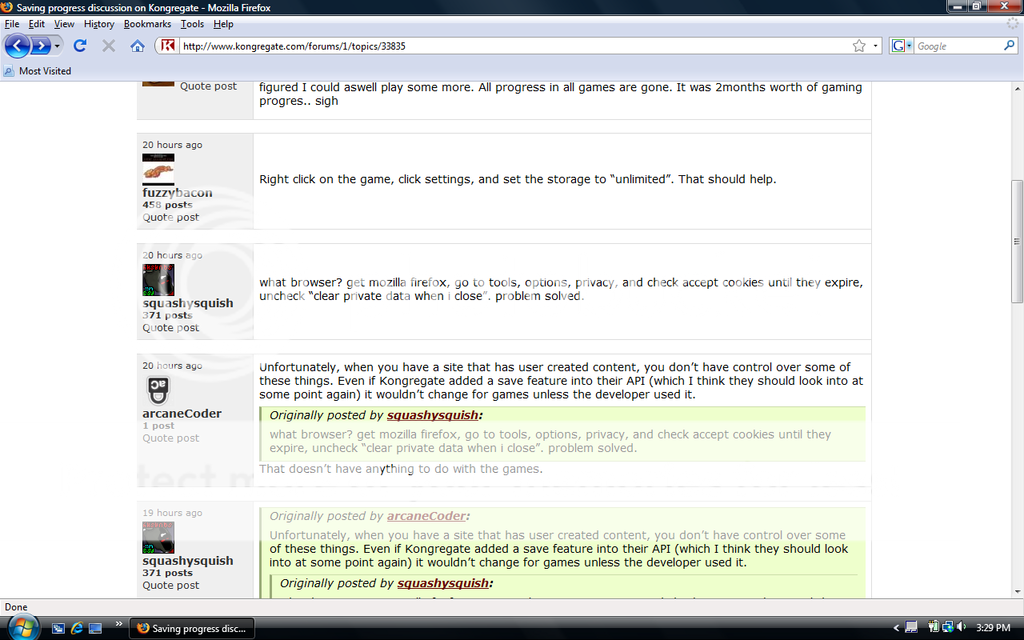Open the back/forward history dropdown arrow
The width and height of the screenshot is (1024, 640).
[57, 46]
